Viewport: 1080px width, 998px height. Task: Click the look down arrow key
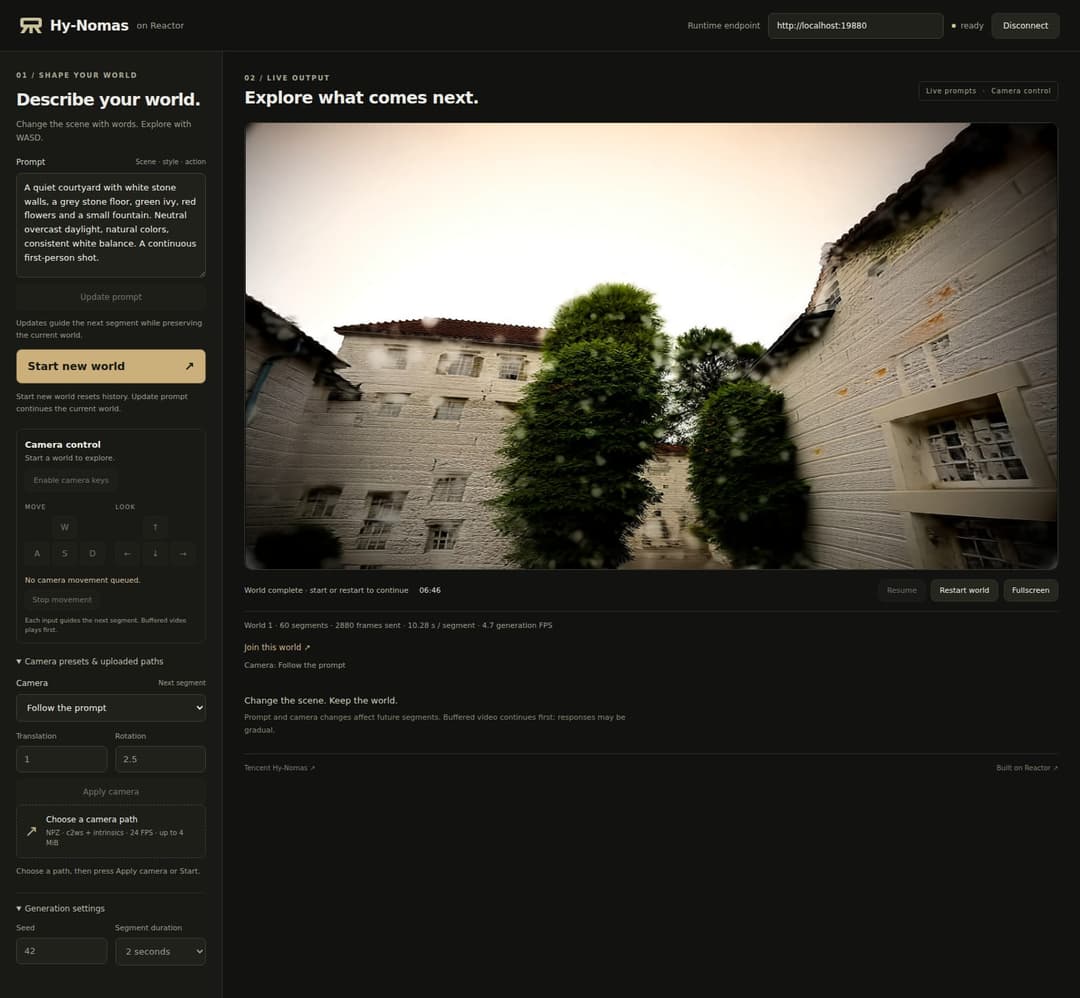point(155,553)
